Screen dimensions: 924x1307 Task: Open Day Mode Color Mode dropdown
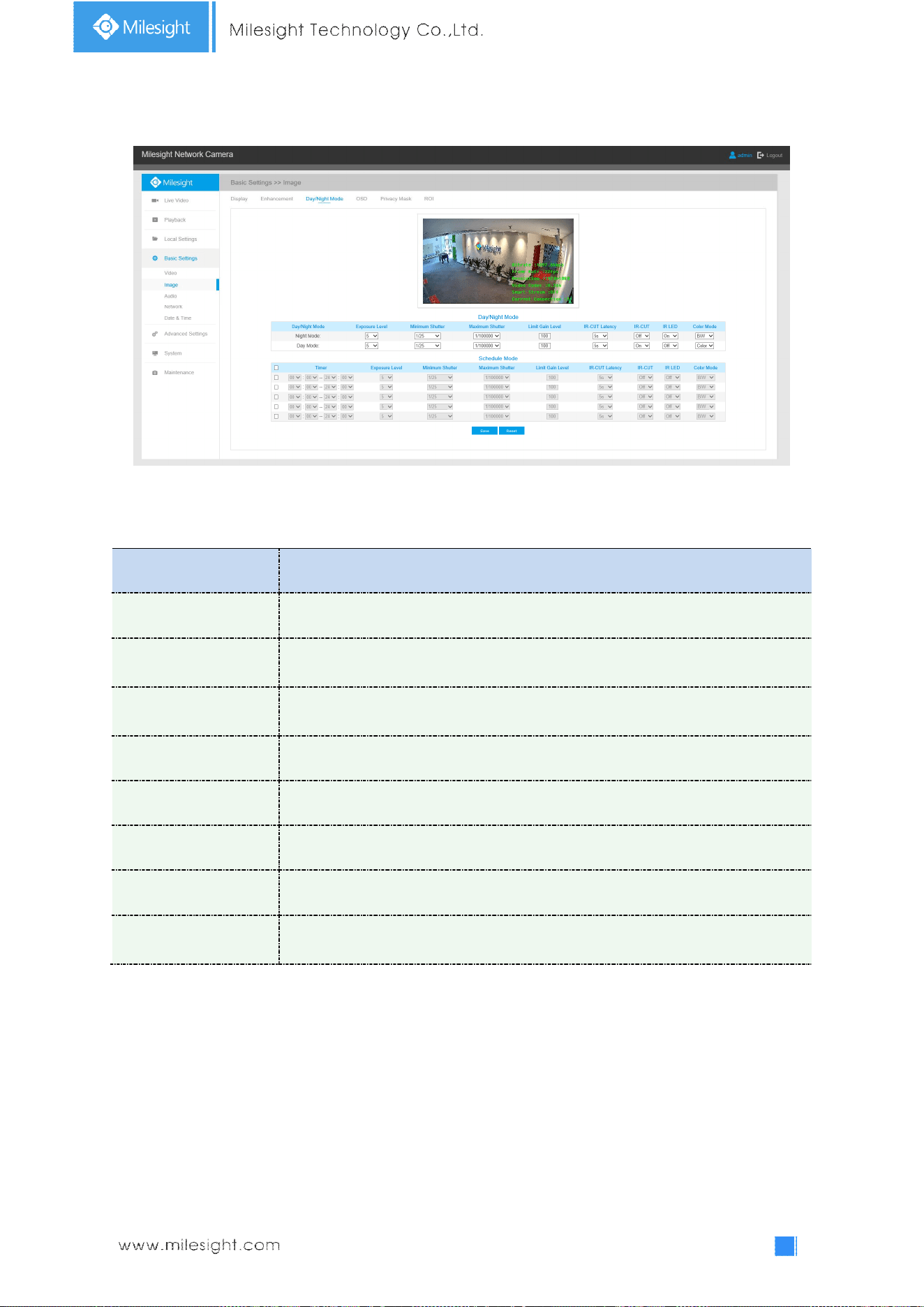tap(705, 346)
